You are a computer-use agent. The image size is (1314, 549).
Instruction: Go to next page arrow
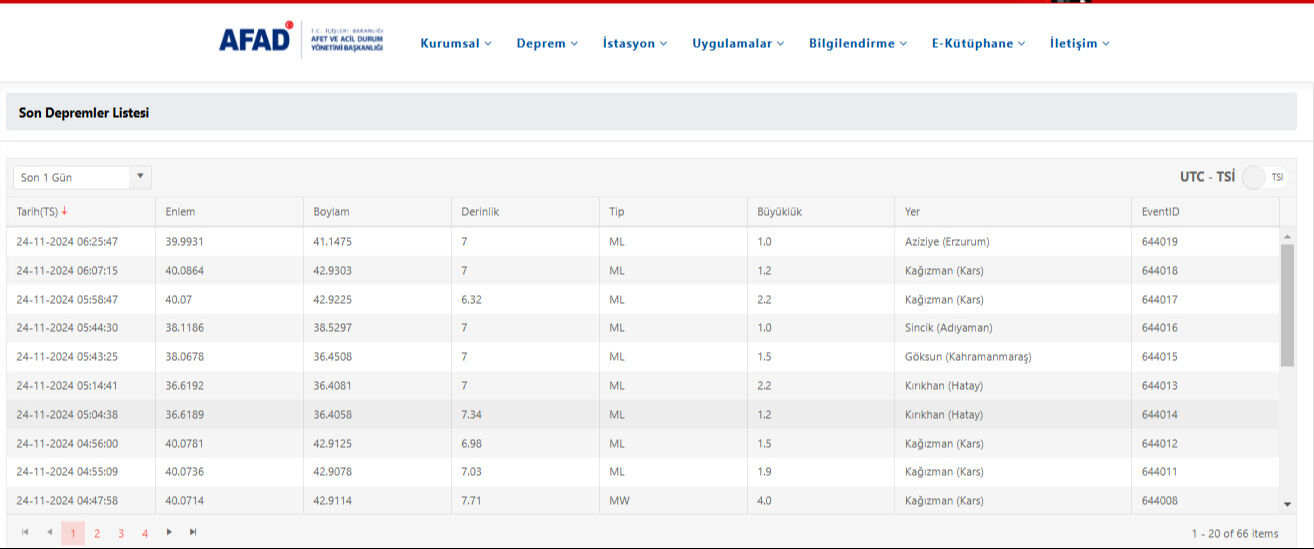pos(169,532)
